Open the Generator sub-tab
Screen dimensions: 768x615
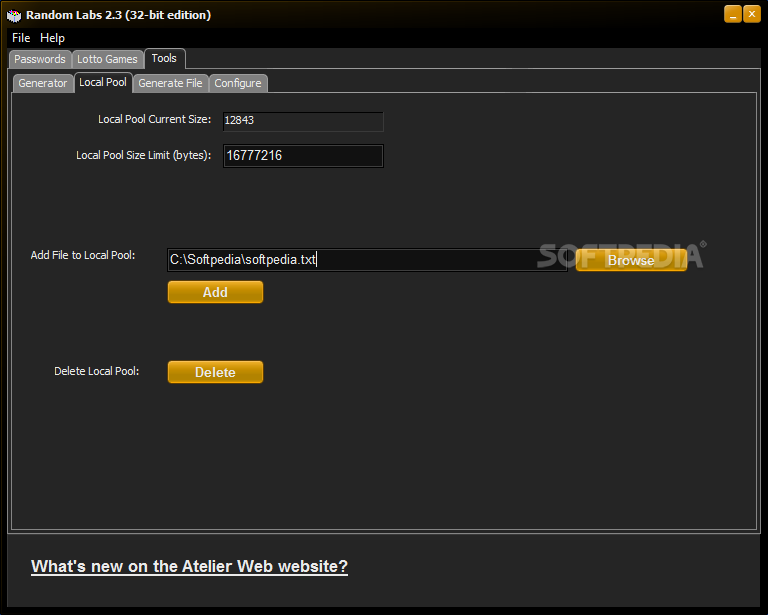43,83
